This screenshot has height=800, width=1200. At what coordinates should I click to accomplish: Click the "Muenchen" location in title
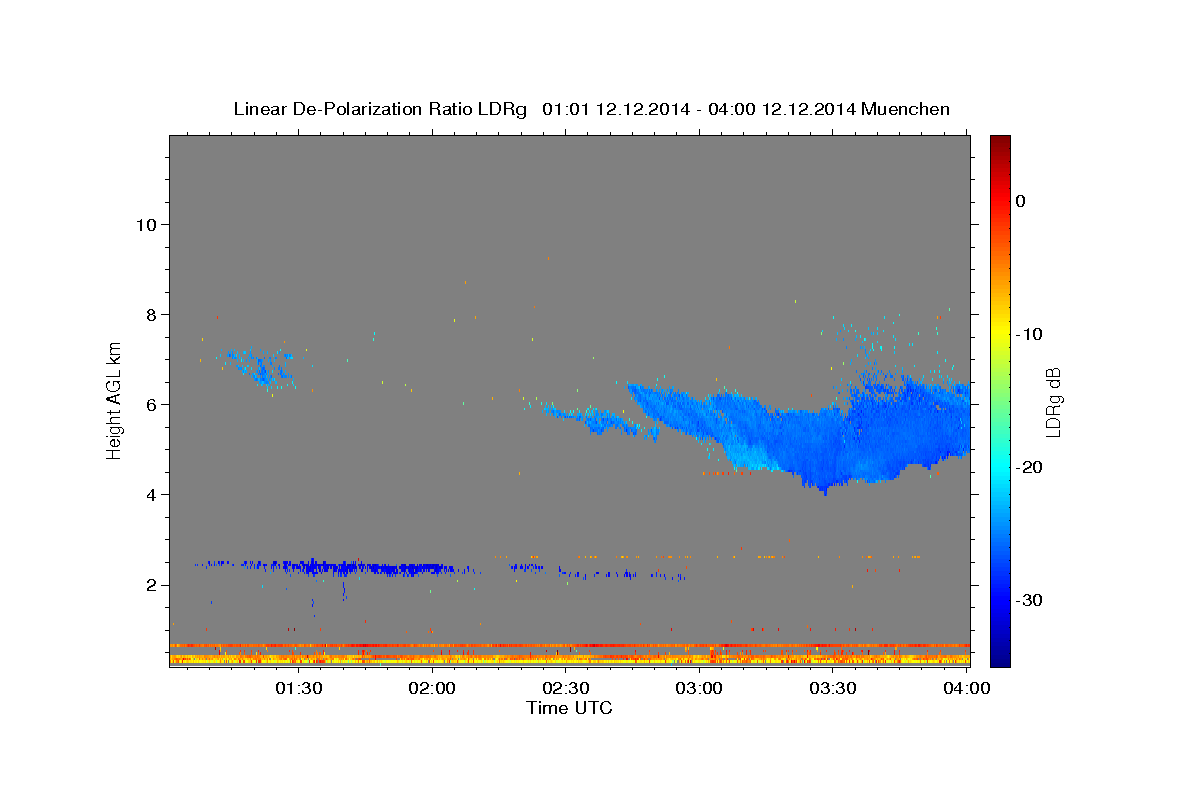[906, 109]
